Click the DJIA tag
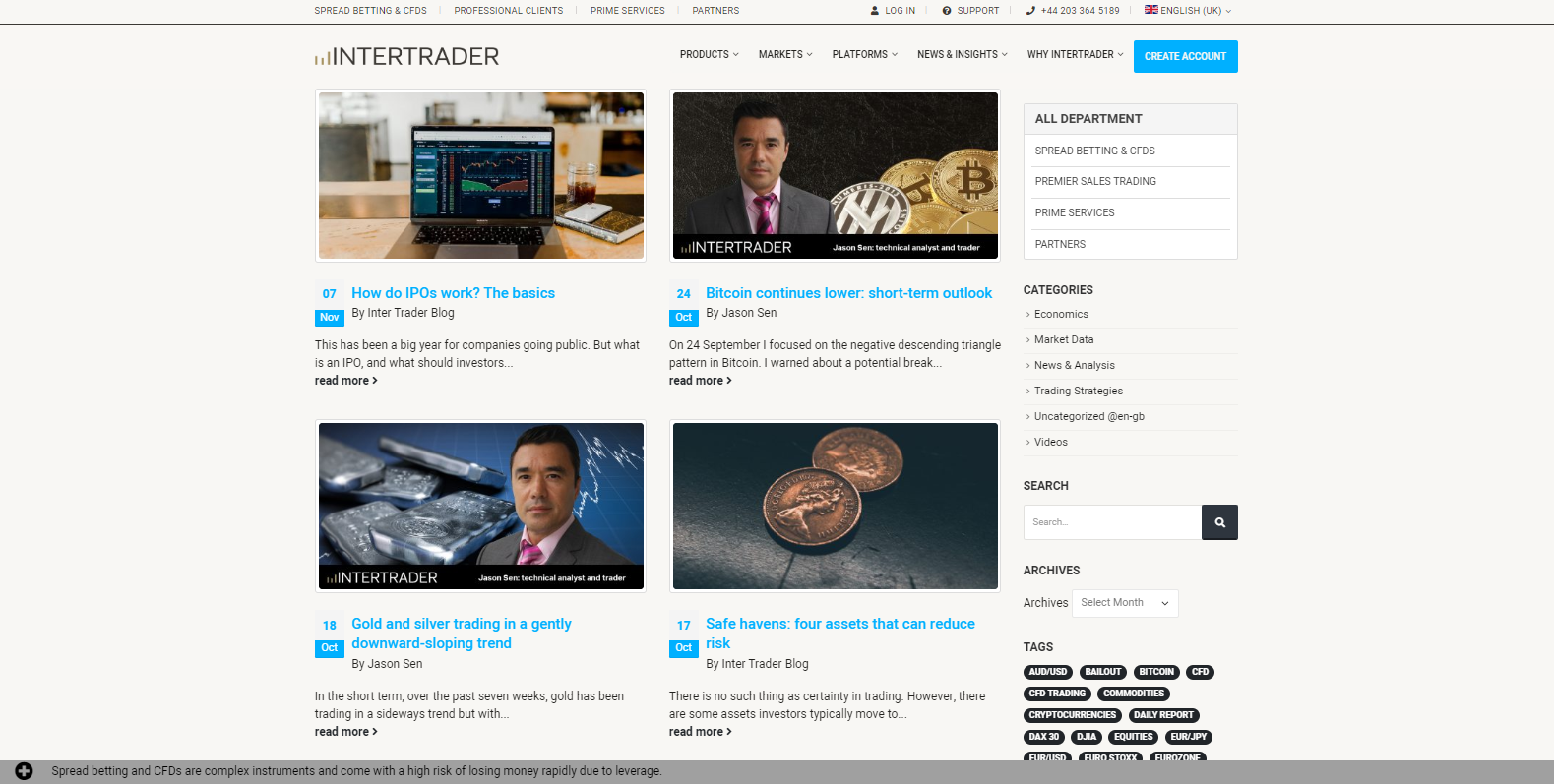Viewport: 1554px width, 784px height. click(x=1087, y=738)
